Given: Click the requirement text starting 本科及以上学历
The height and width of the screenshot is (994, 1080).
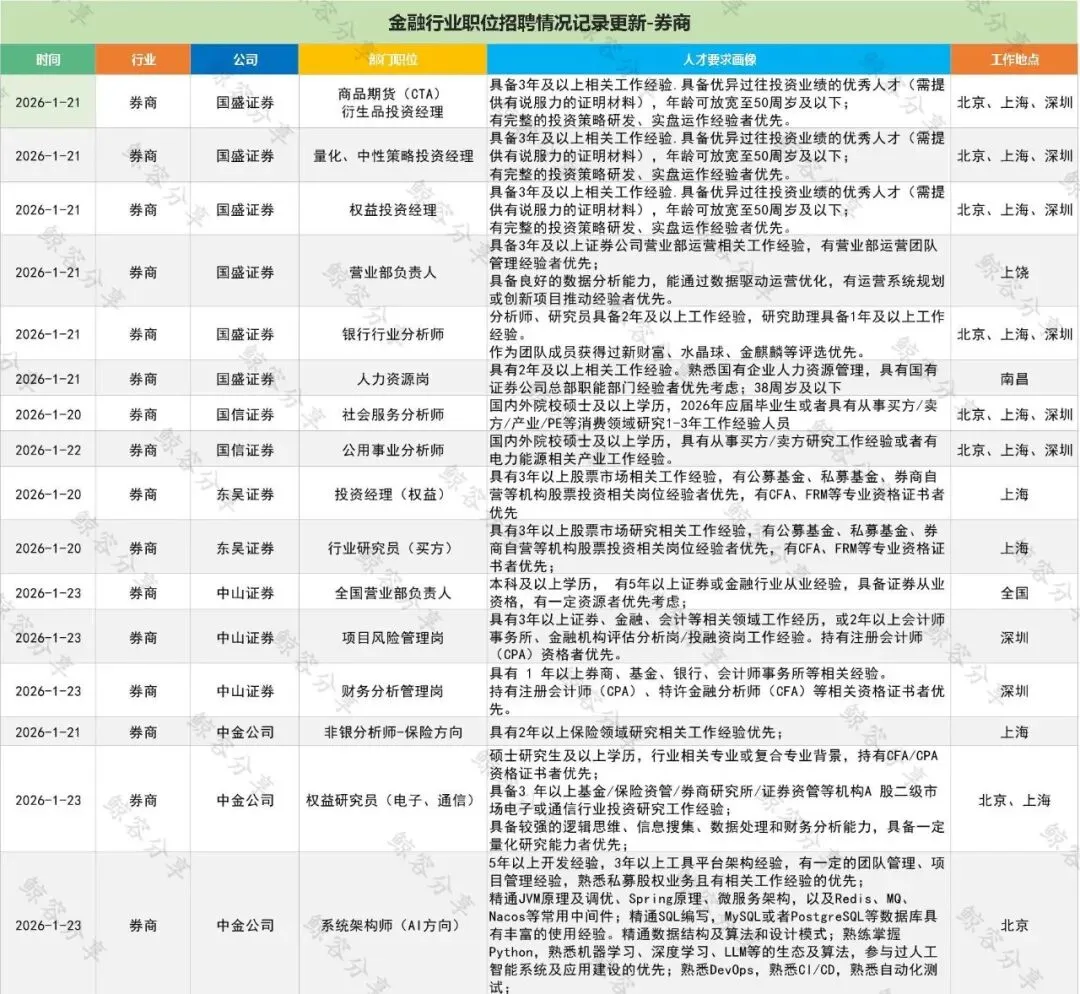Looking at the screenshot, I should [x=718, y=593].
